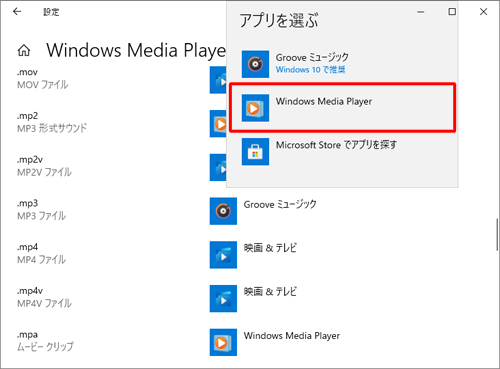
Task: Select the .mpa file type label
Action: point(27,334)
